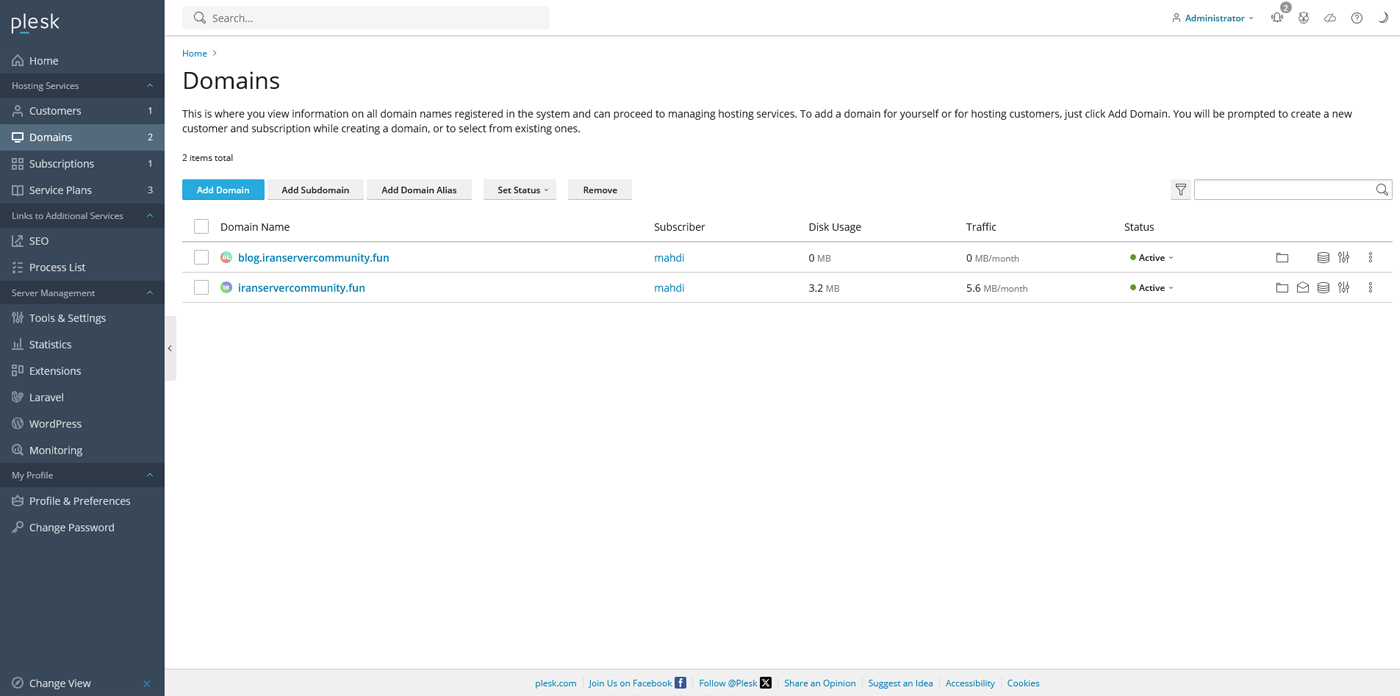This screenshot has height=696, width=1400.
Task: Open the databases icon for iranservercommunity.fun
Action: click(x=1323, y=288)
